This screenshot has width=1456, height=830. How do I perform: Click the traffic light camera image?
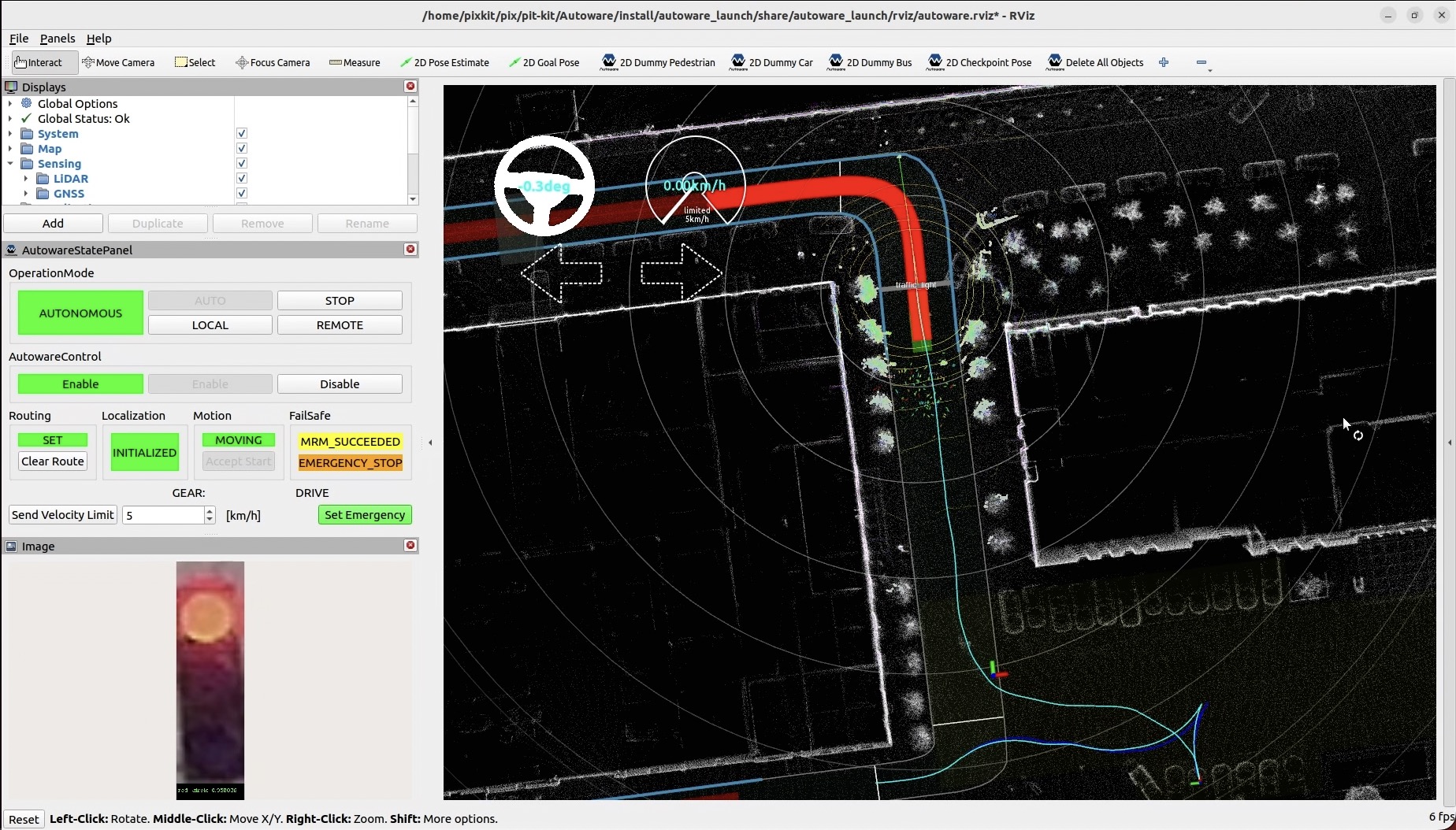[210, 680]
